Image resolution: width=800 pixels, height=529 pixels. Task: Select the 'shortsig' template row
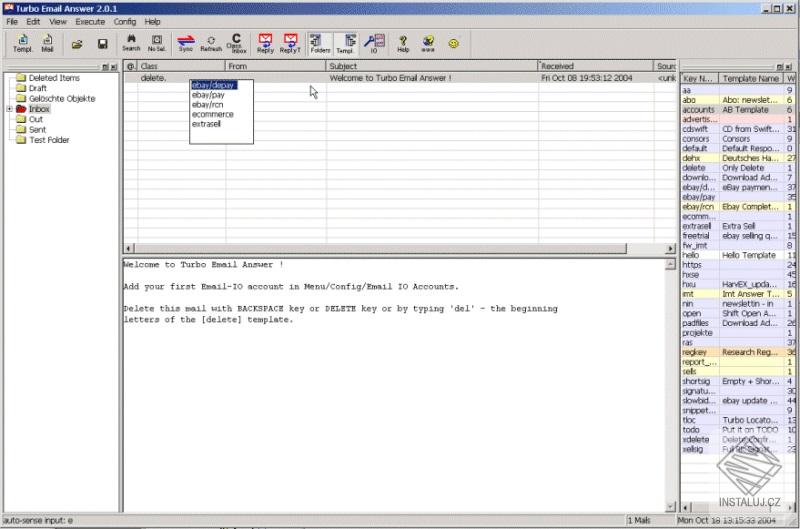tap(738, 381)
